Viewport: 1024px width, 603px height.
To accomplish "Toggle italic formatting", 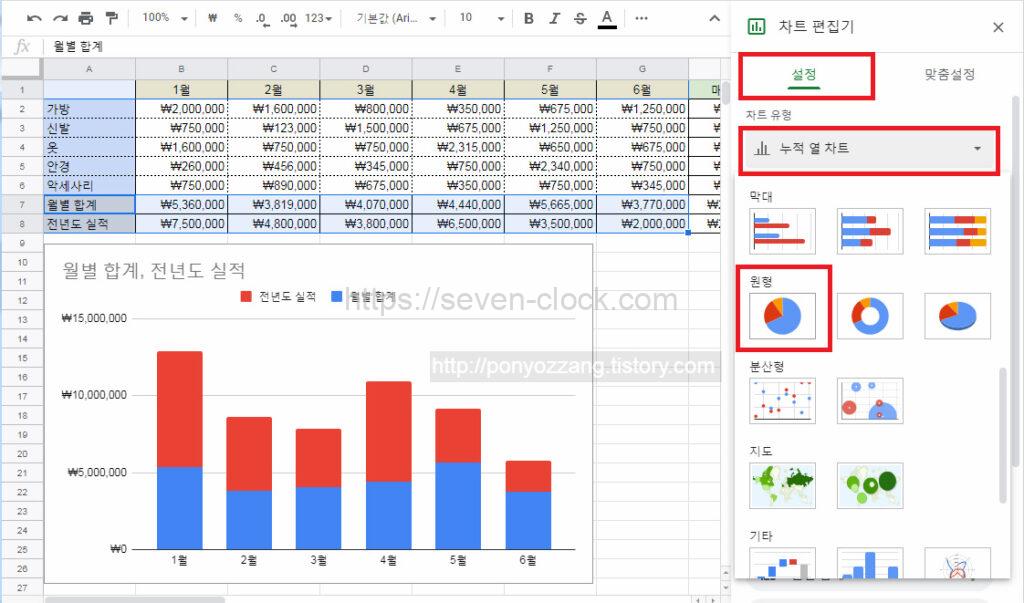I will click(x=554, y=18).
